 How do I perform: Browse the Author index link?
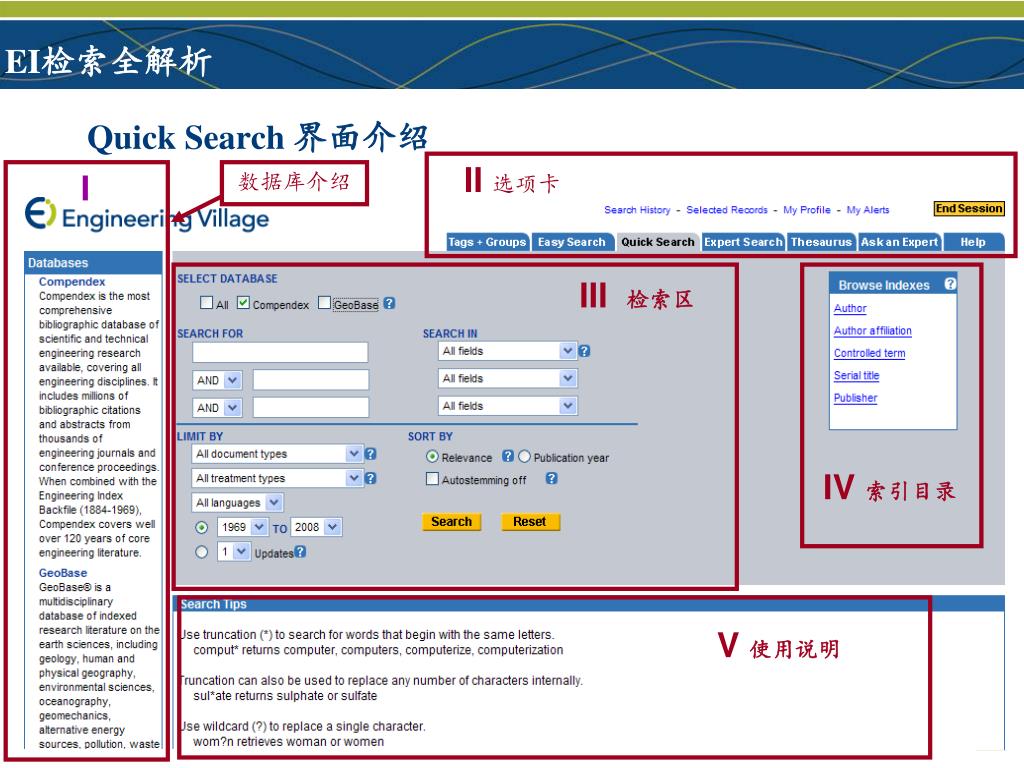pos(850,308)
